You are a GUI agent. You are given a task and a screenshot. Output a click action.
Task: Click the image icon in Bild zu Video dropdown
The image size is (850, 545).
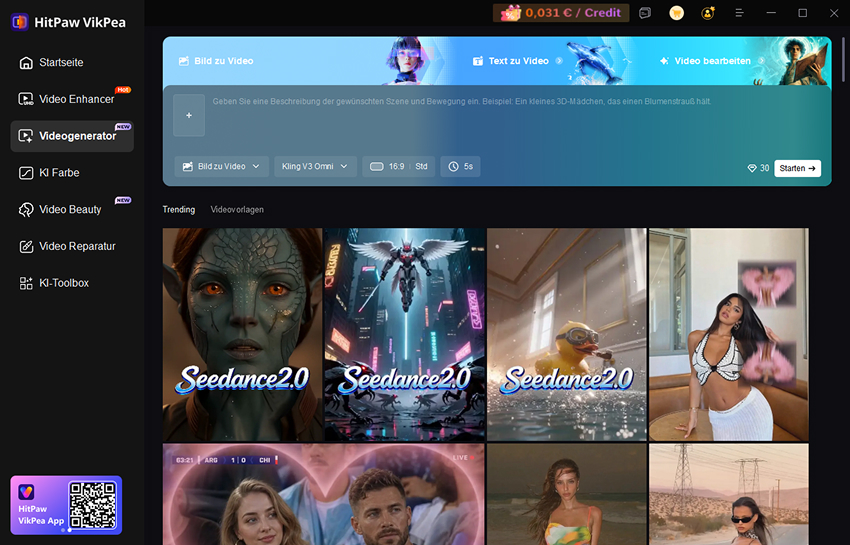188,166
